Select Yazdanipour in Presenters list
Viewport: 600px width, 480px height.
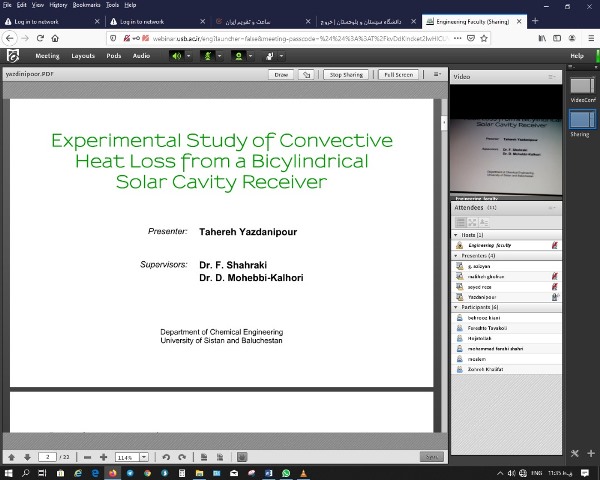506,297
